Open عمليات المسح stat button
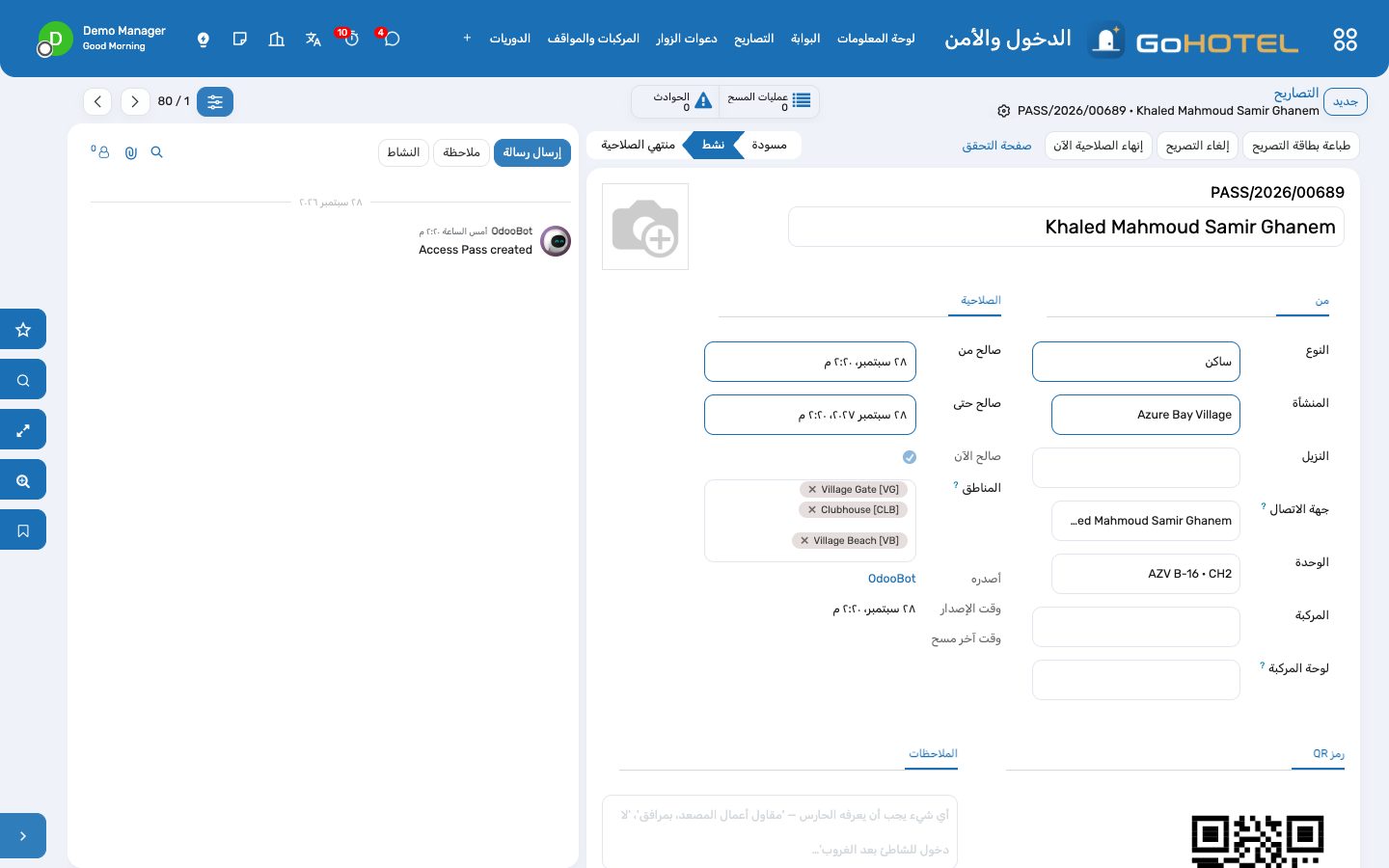This screenshot has width=1389, height=868. click(769, 101)
